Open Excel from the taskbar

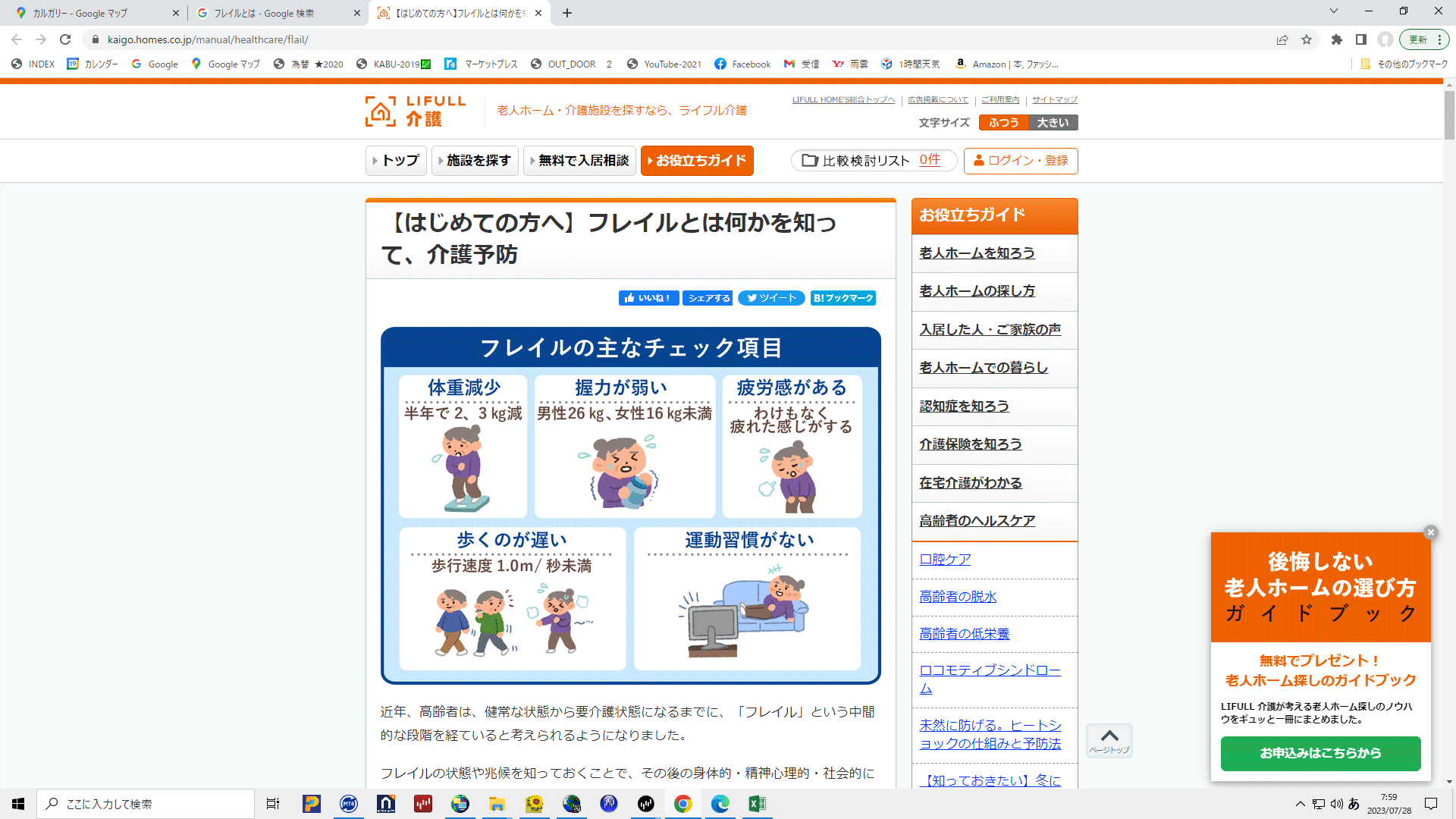tap(757, 804)
